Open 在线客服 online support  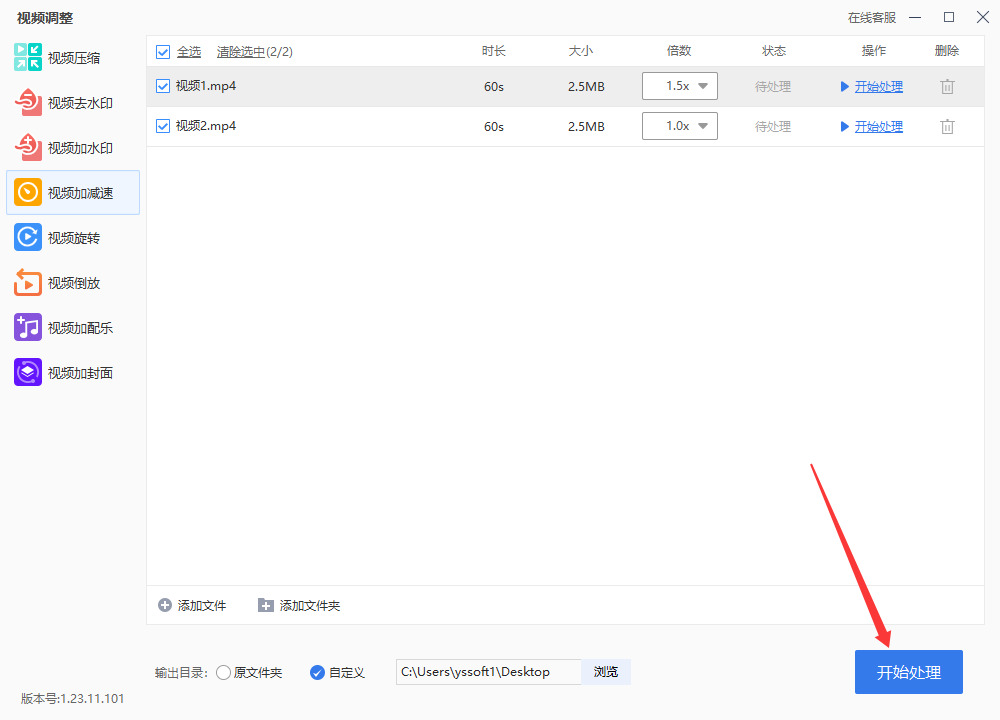pyautogui.click(x=871, y=18)
